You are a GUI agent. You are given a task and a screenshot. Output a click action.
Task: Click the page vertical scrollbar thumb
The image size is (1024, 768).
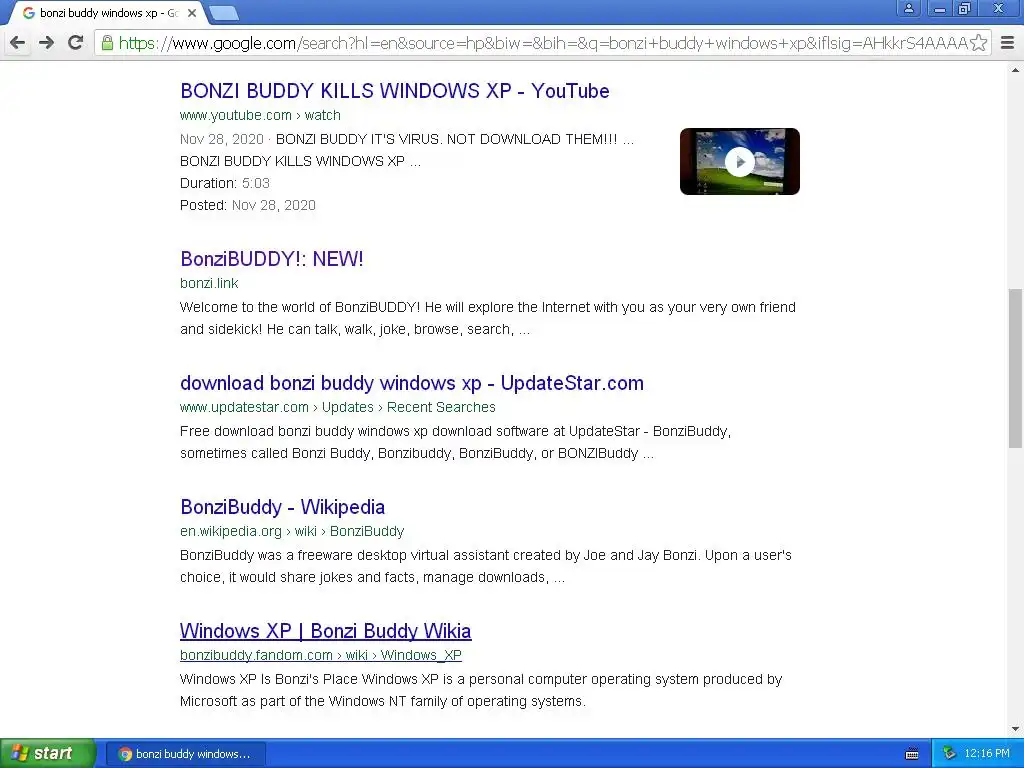tap(1015, 368)
